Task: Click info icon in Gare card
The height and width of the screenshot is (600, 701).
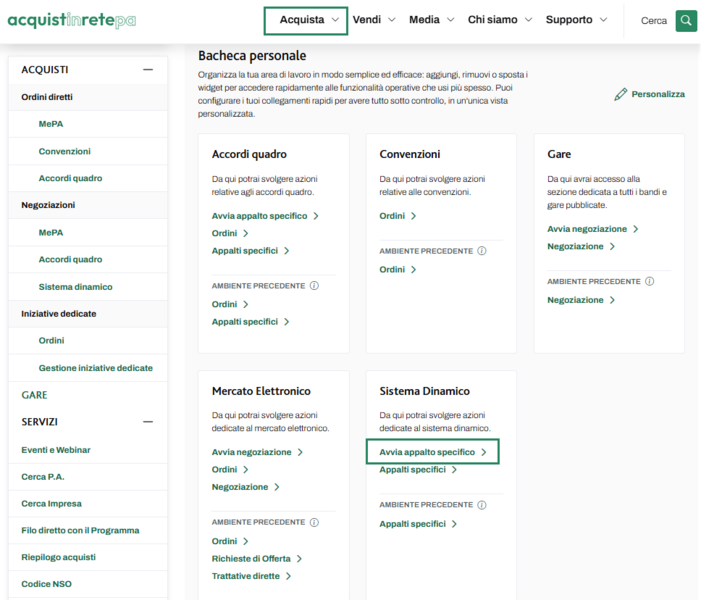Action: [650, 281]
